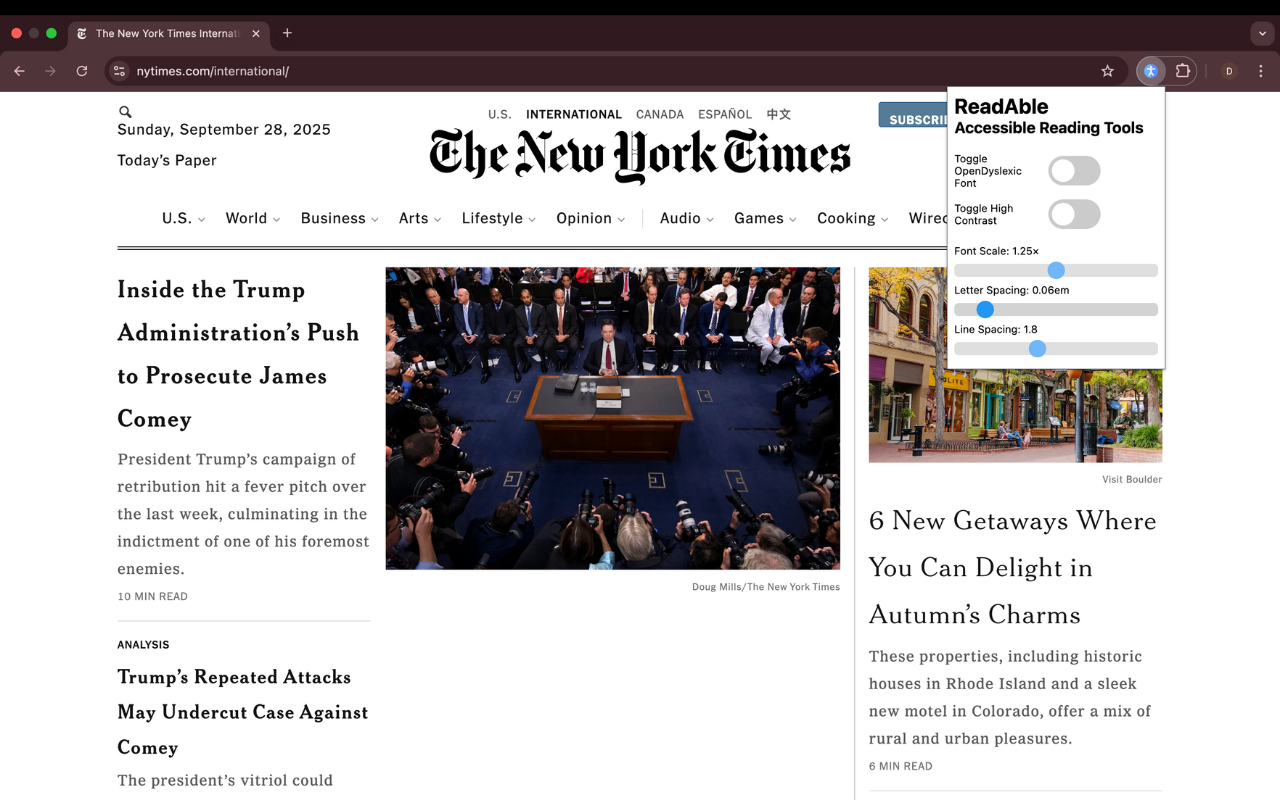Screen dimensions: 1280x800
Task: Select the ESPAÑOL edition link
Action: (725, 114)
